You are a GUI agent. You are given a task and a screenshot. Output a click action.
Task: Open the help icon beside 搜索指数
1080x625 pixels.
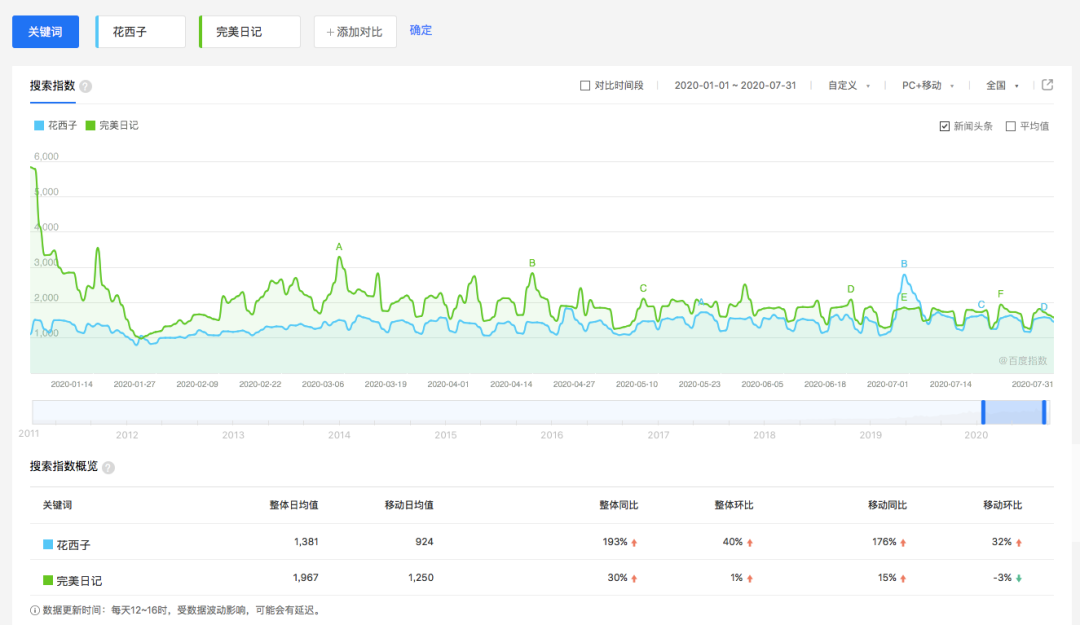click(x=85, y=86)
